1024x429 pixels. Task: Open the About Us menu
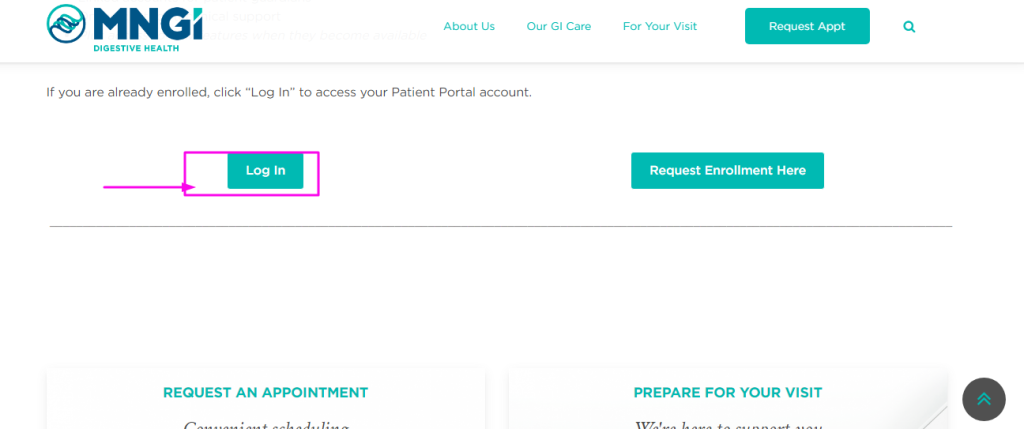click(x=469, y=27)
